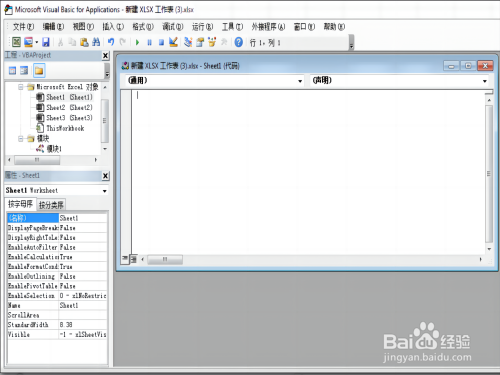
Task: Select 模块1 module in project tree
Action: tap(49, 149)
